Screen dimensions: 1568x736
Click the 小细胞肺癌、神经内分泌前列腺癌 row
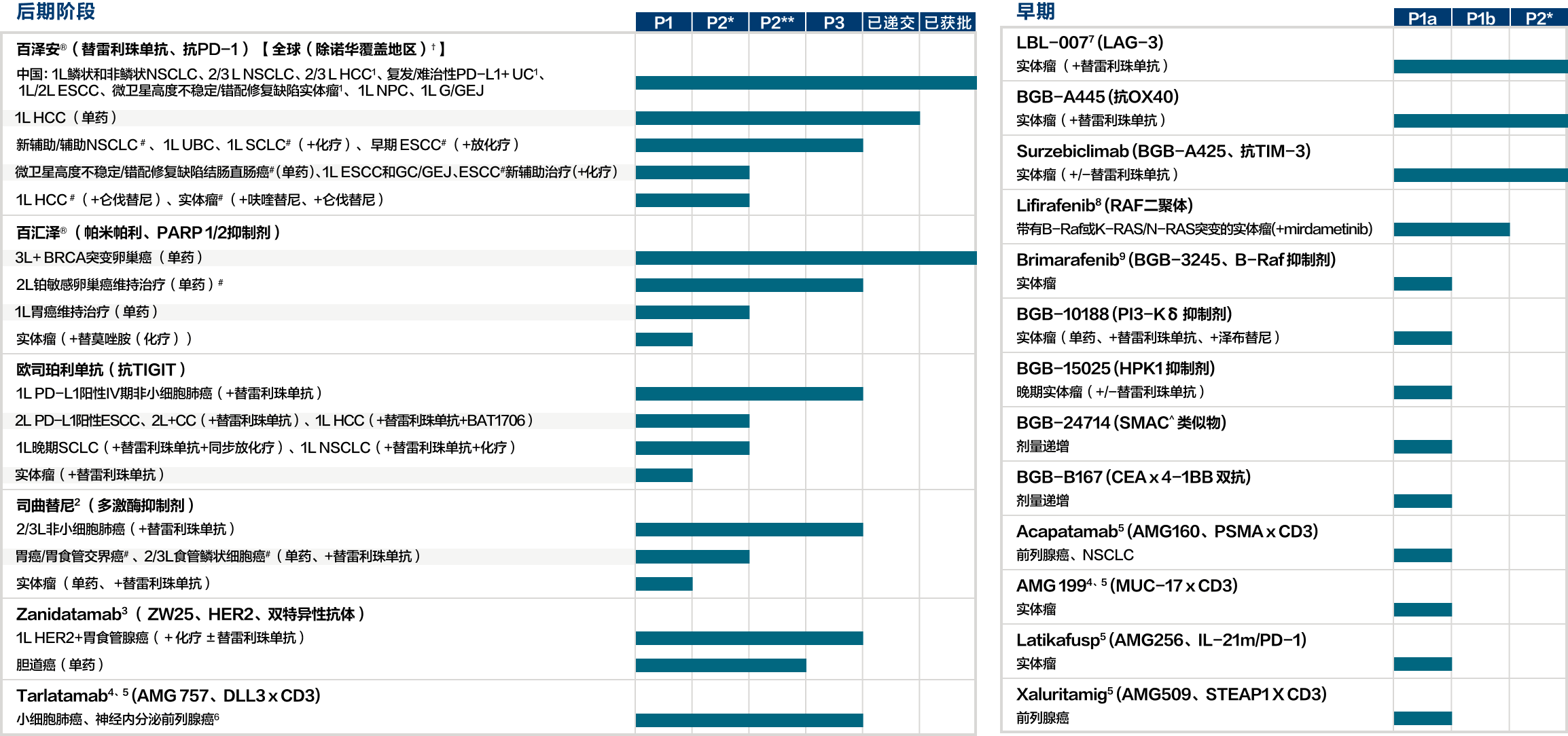[118, 719]
